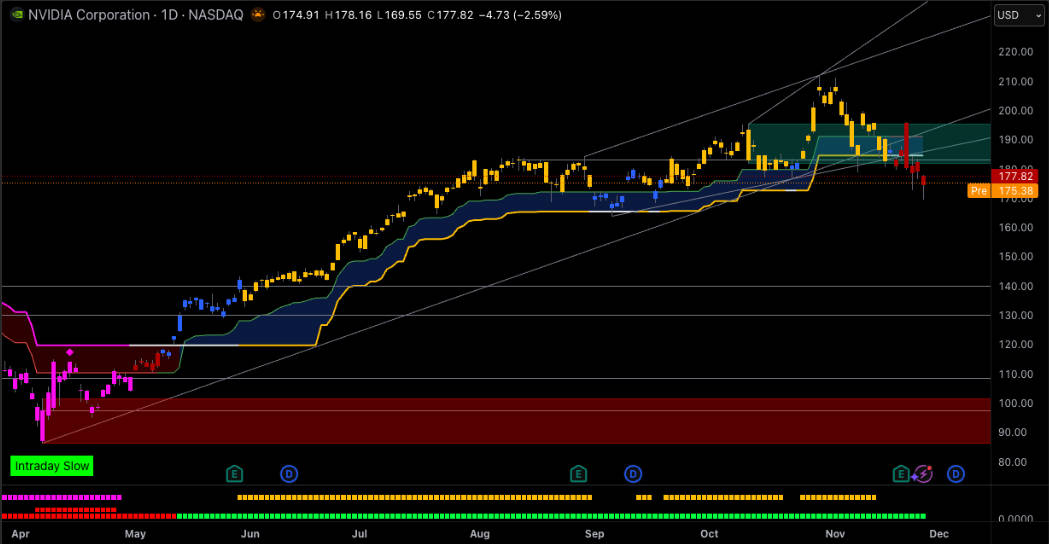Screen dimensions: 1049x544
Task: Open the dividend marker nearest to June
Action: pos(289,473)
